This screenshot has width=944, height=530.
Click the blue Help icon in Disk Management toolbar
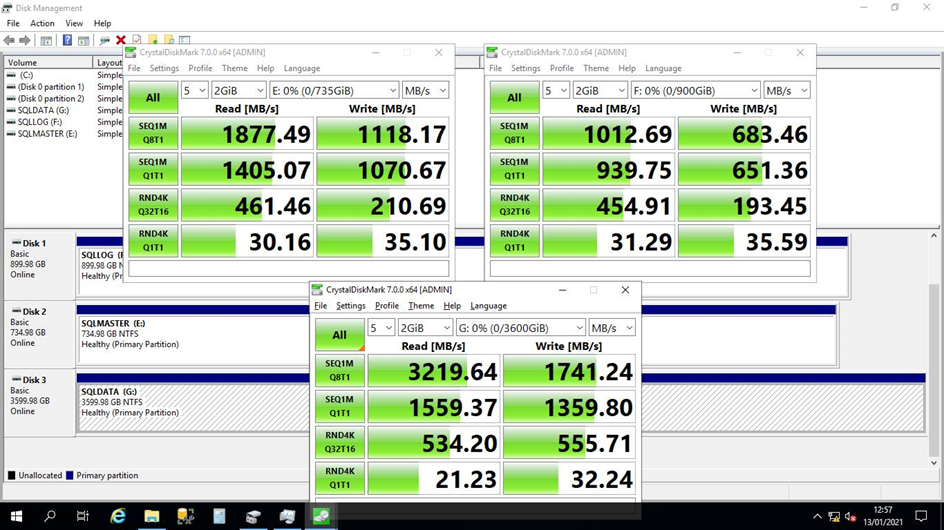[68, 40]
